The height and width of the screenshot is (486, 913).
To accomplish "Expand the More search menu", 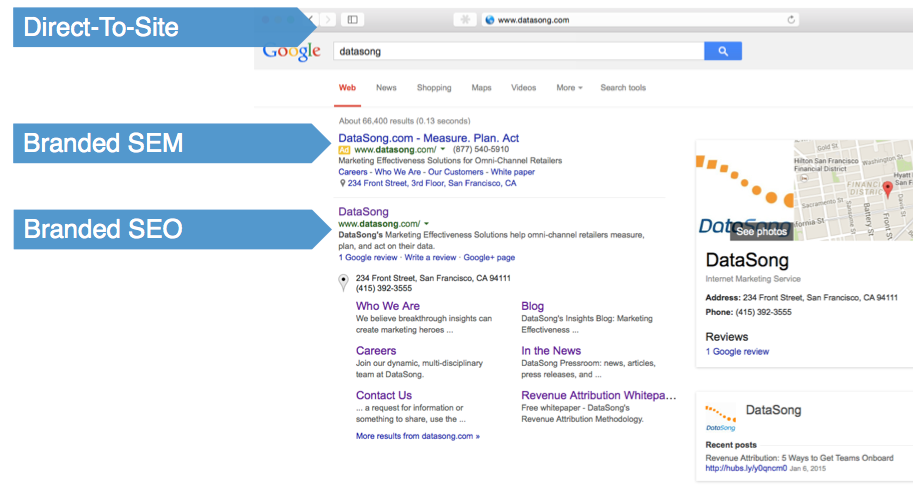I will (569, 88).
